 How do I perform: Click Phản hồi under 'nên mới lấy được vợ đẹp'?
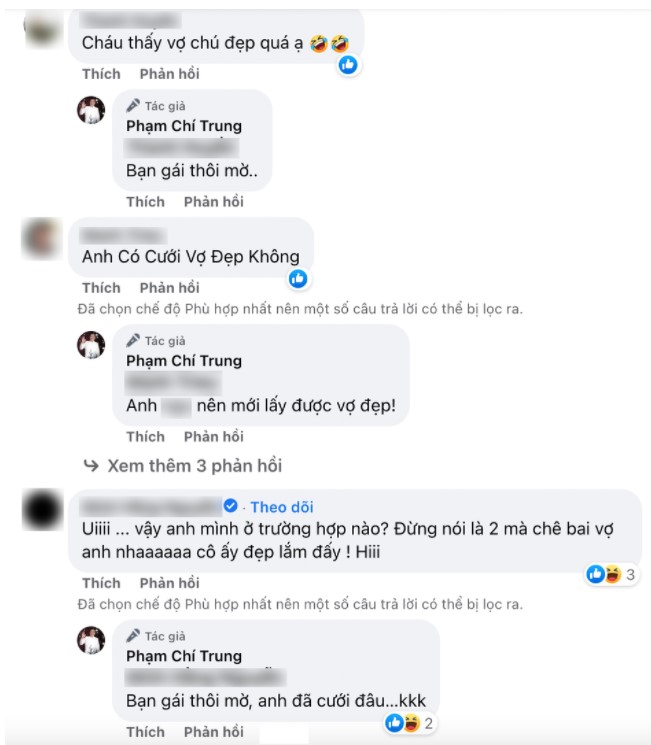click(x=214, y=437)
